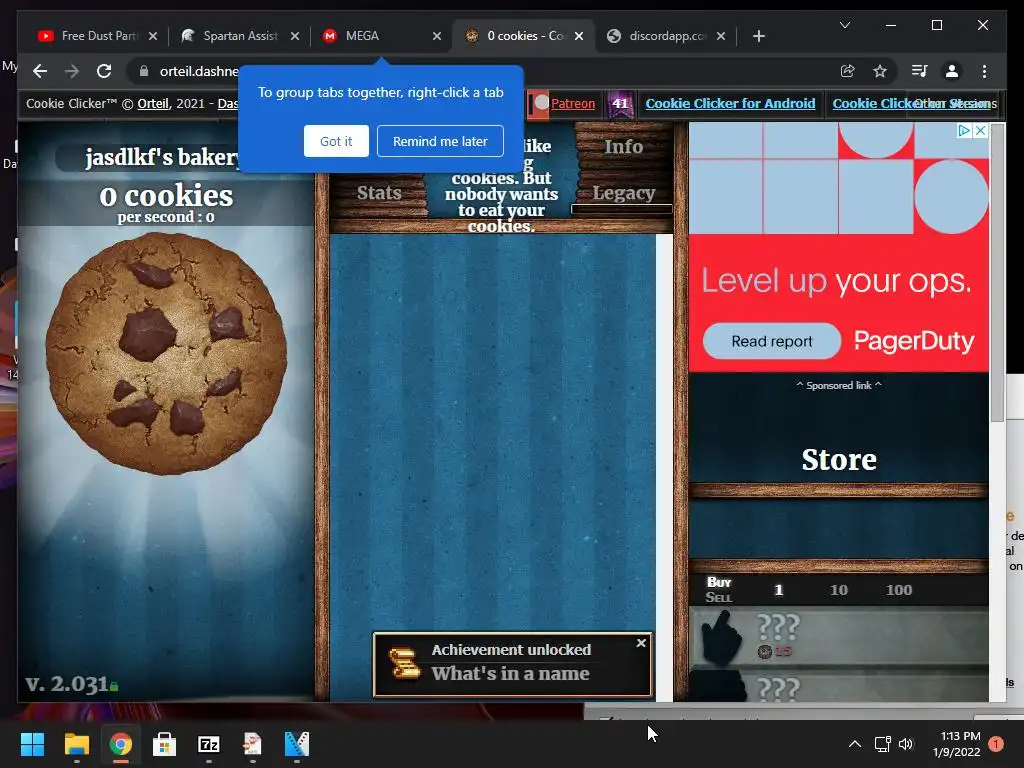Close the Free Dust Particles tab
This screenshot has height=768, width=1024.
coord(153,36)
